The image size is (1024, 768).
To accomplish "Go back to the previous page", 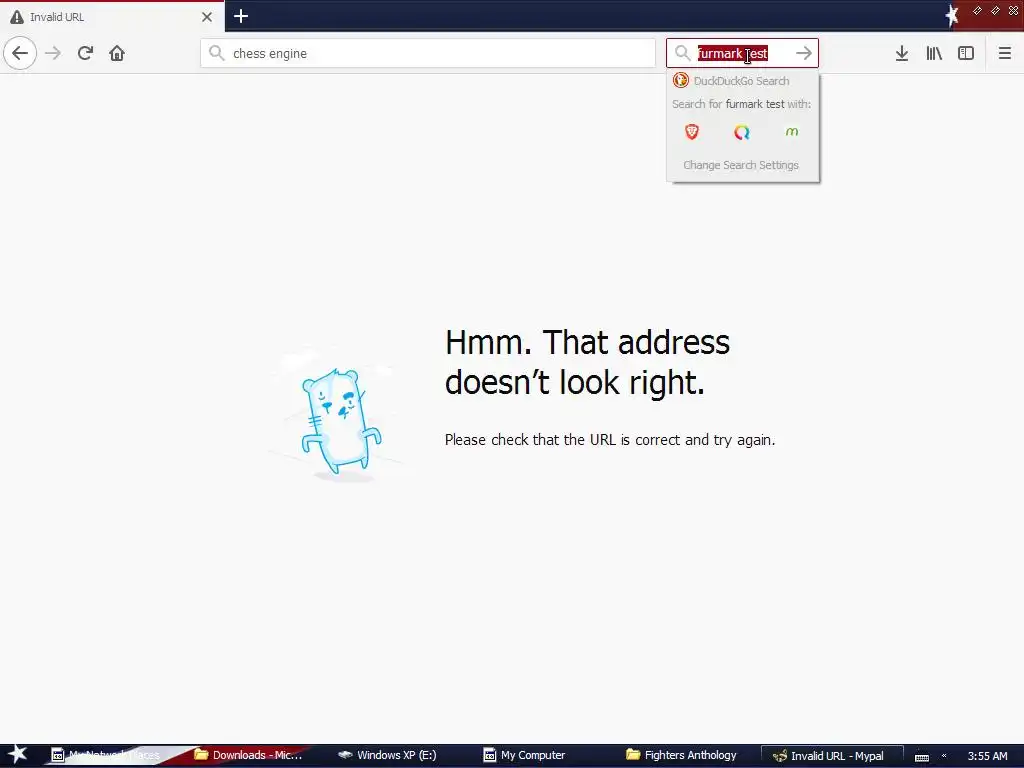I will click(20, 53).
